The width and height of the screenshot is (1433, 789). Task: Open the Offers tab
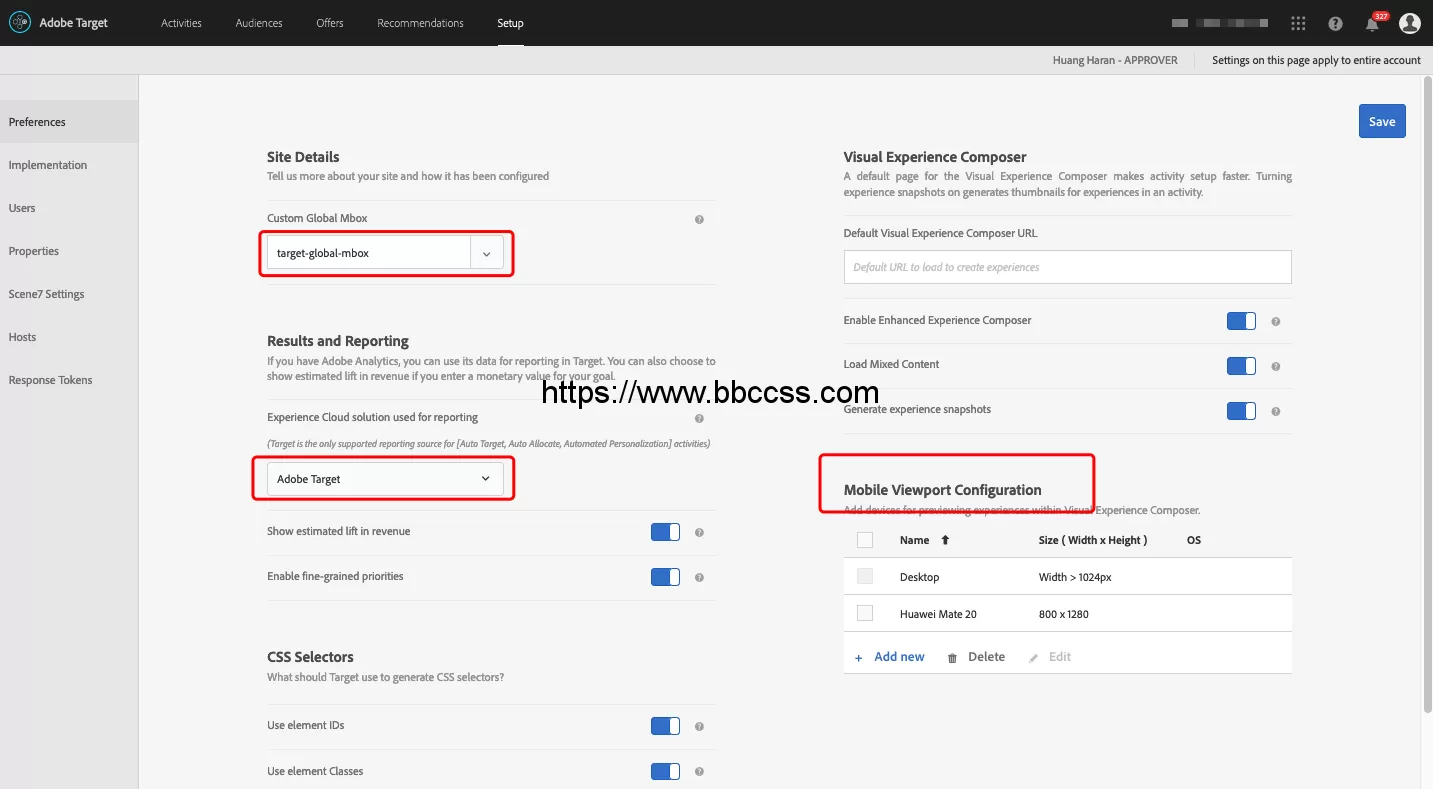[x=330, y=23]
